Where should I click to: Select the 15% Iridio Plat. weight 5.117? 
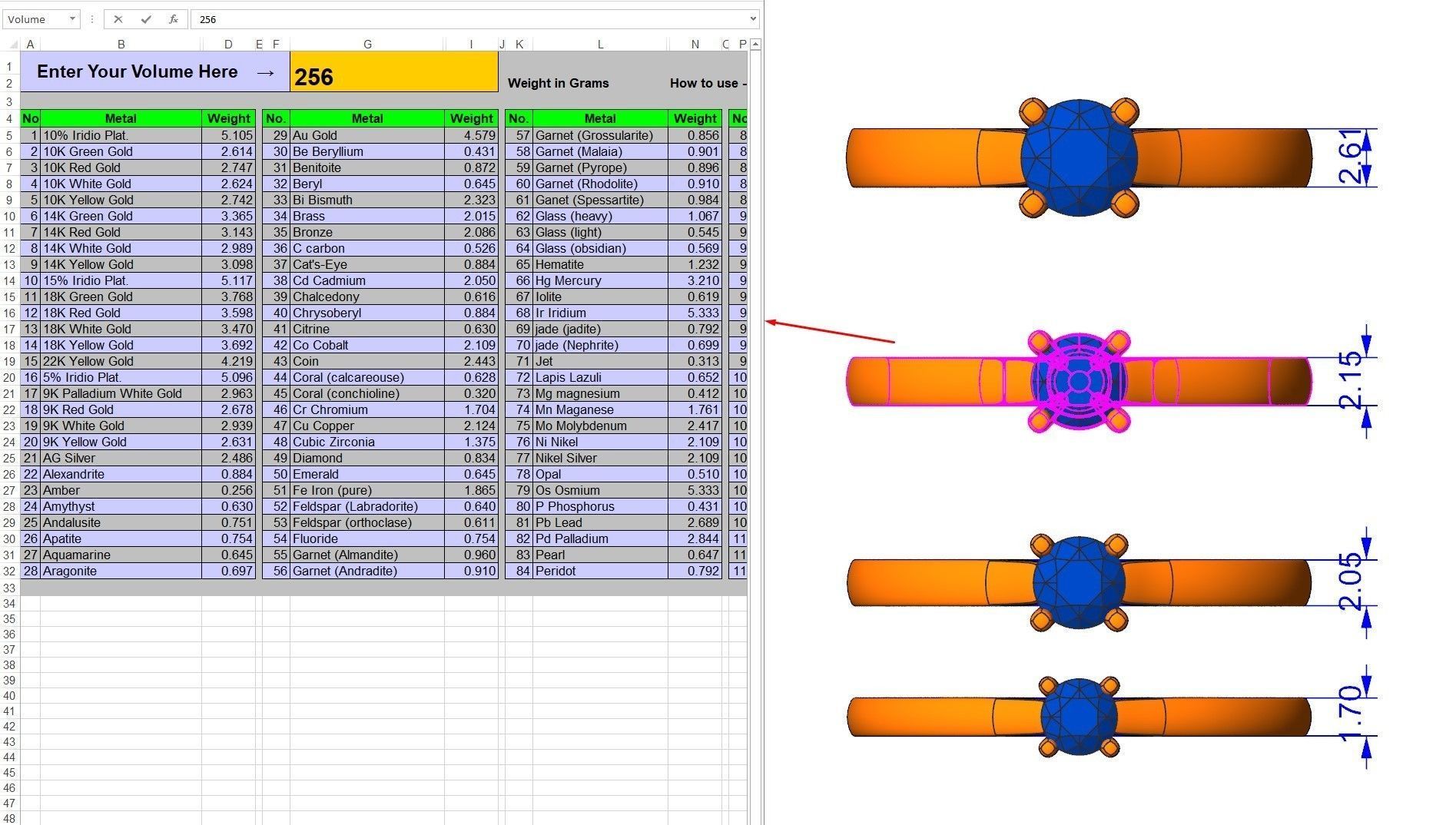coord(228,280)
